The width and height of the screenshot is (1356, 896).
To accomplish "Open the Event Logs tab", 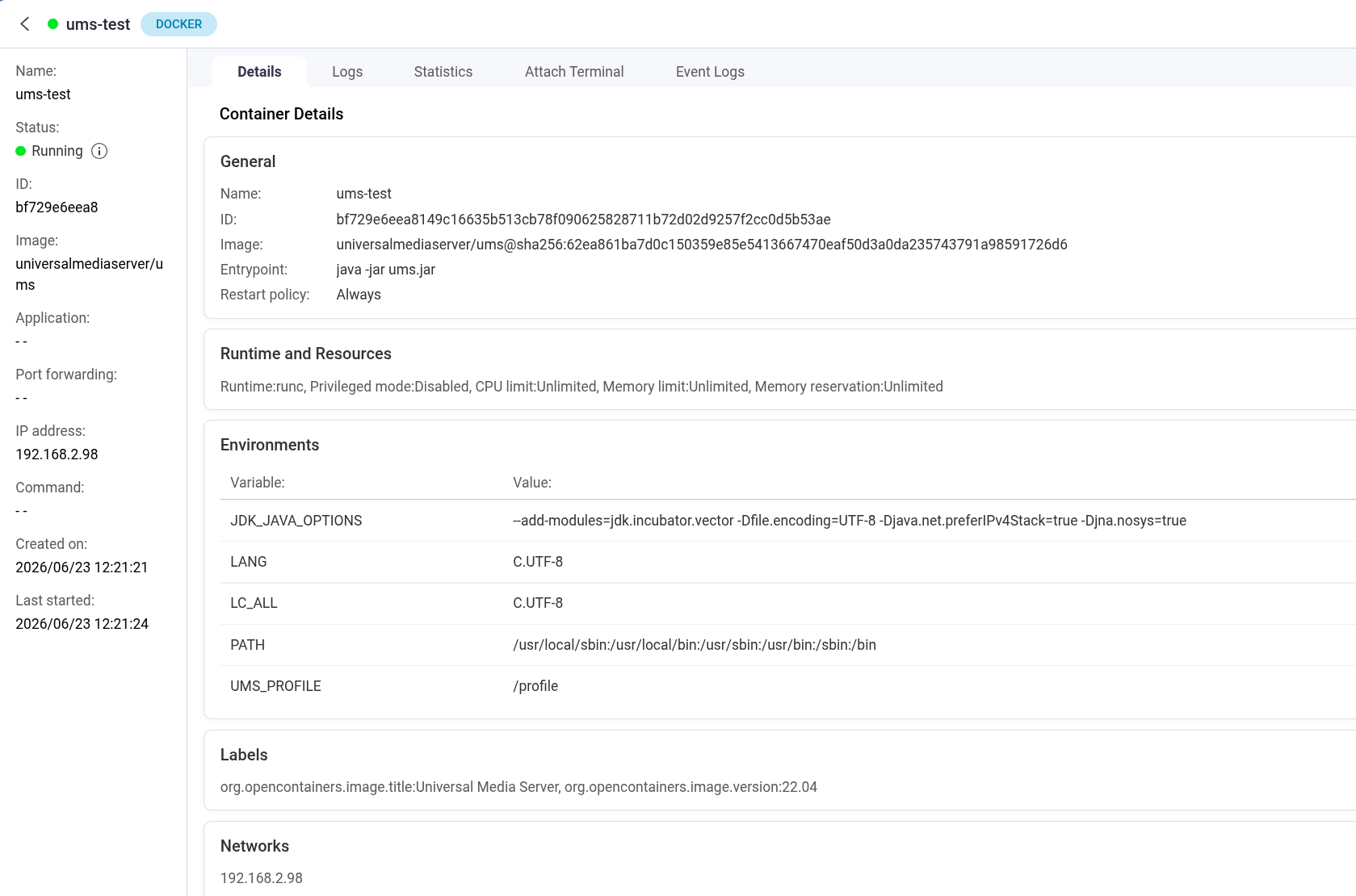I will point(710,72).
